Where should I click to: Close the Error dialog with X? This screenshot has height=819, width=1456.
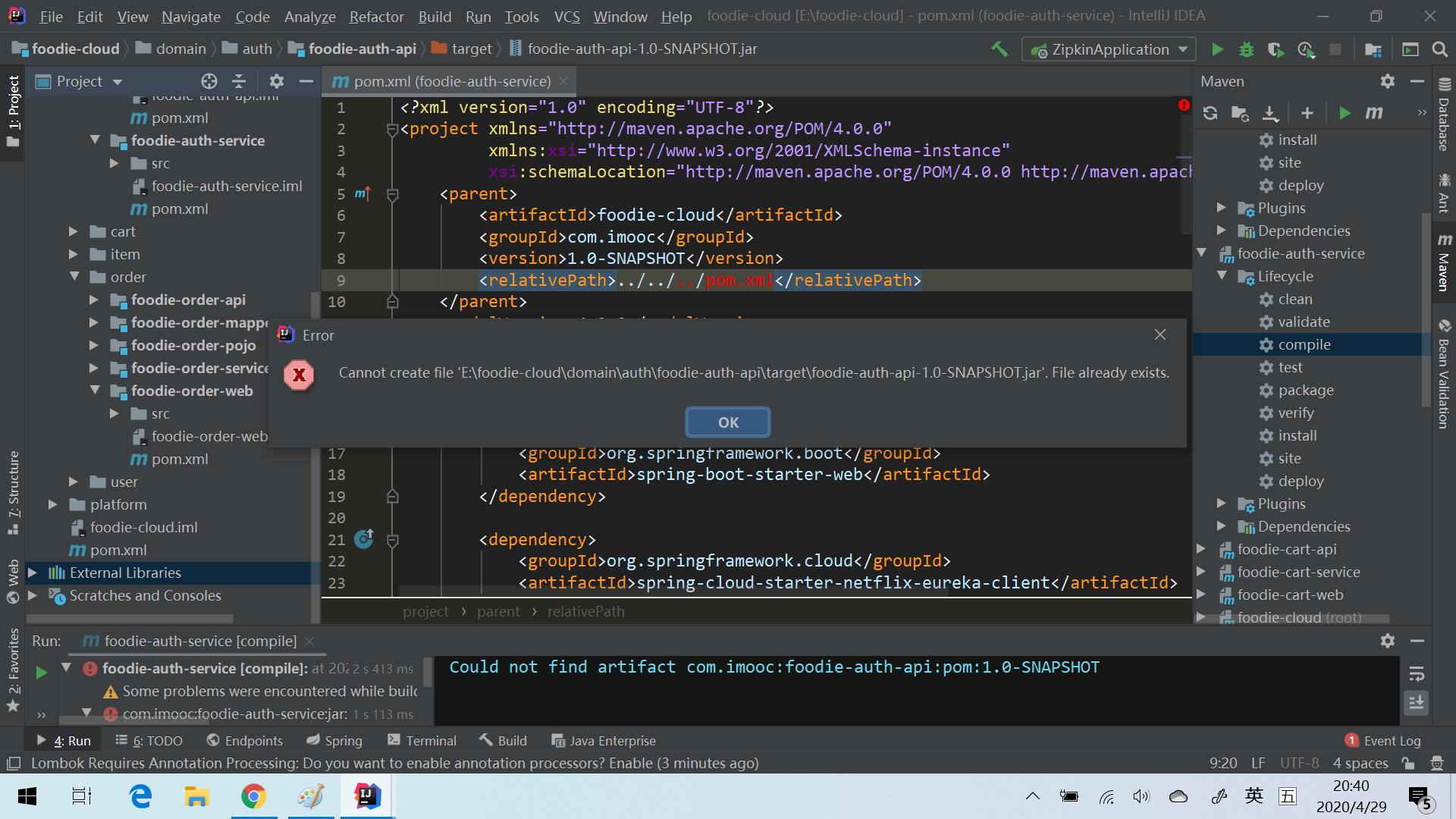coord(1159,334)
